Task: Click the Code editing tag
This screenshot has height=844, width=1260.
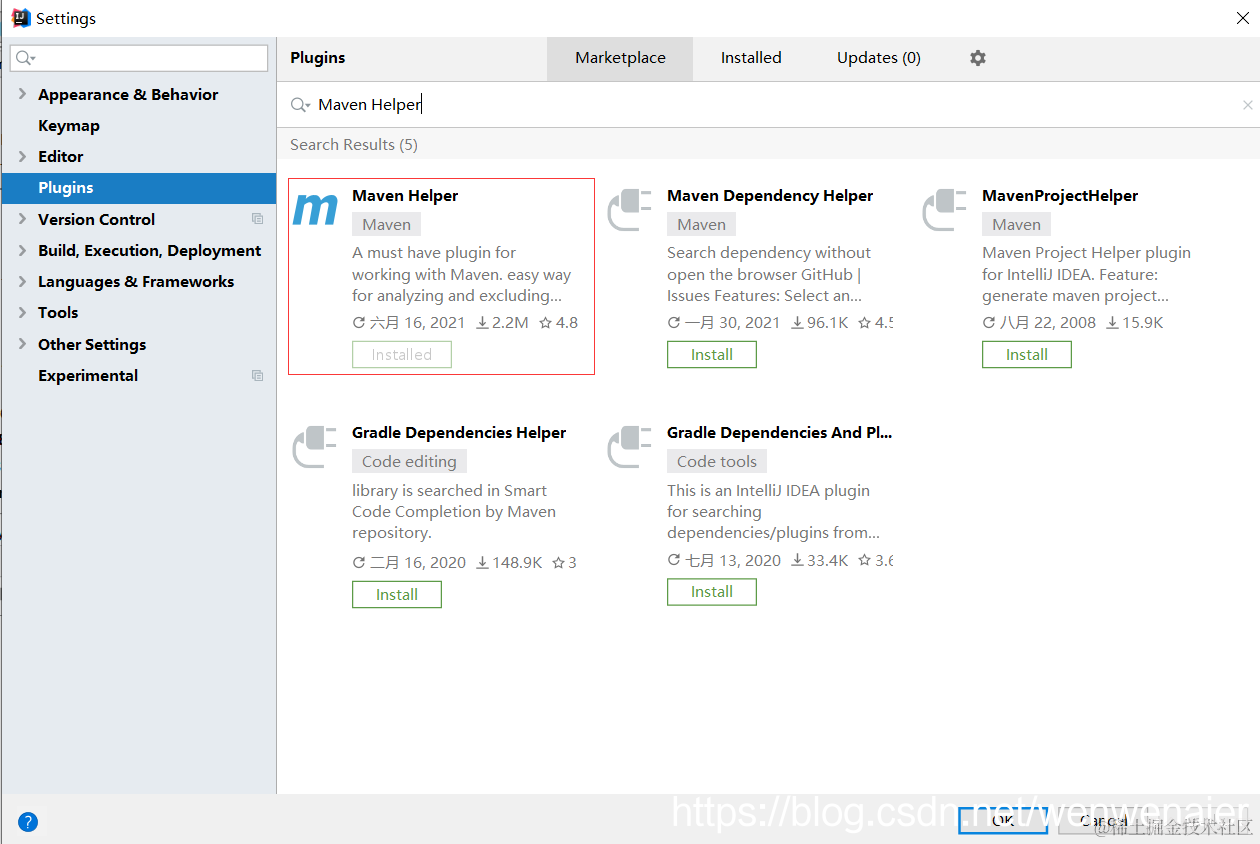Action: click(409, 462)
